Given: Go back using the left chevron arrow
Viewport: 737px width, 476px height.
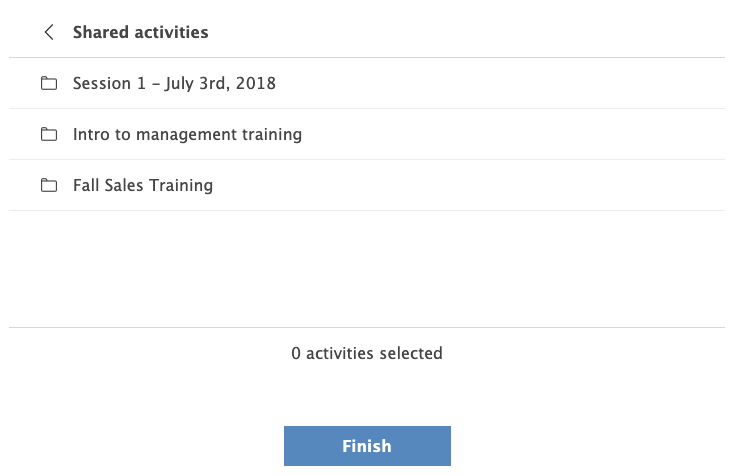Looking at the screenshot, I should click(x=49, y=32).
